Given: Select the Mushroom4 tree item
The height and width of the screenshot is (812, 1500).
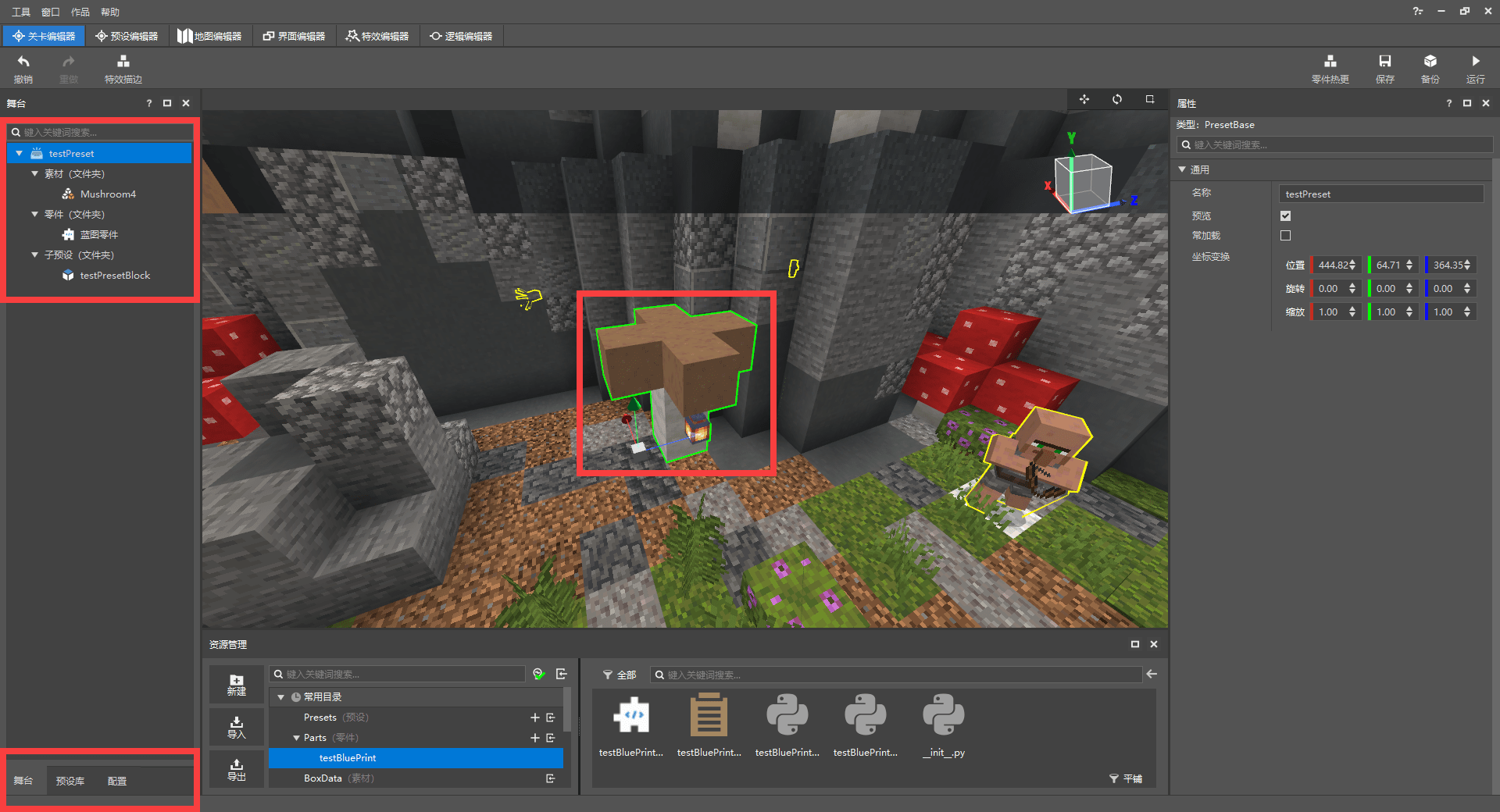Looking at the screenshot, I should [x=108, y=194].
